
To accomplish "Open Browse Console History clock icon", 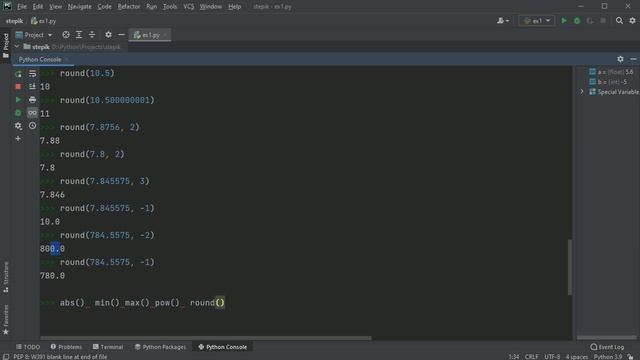I will tap(32, 126).
